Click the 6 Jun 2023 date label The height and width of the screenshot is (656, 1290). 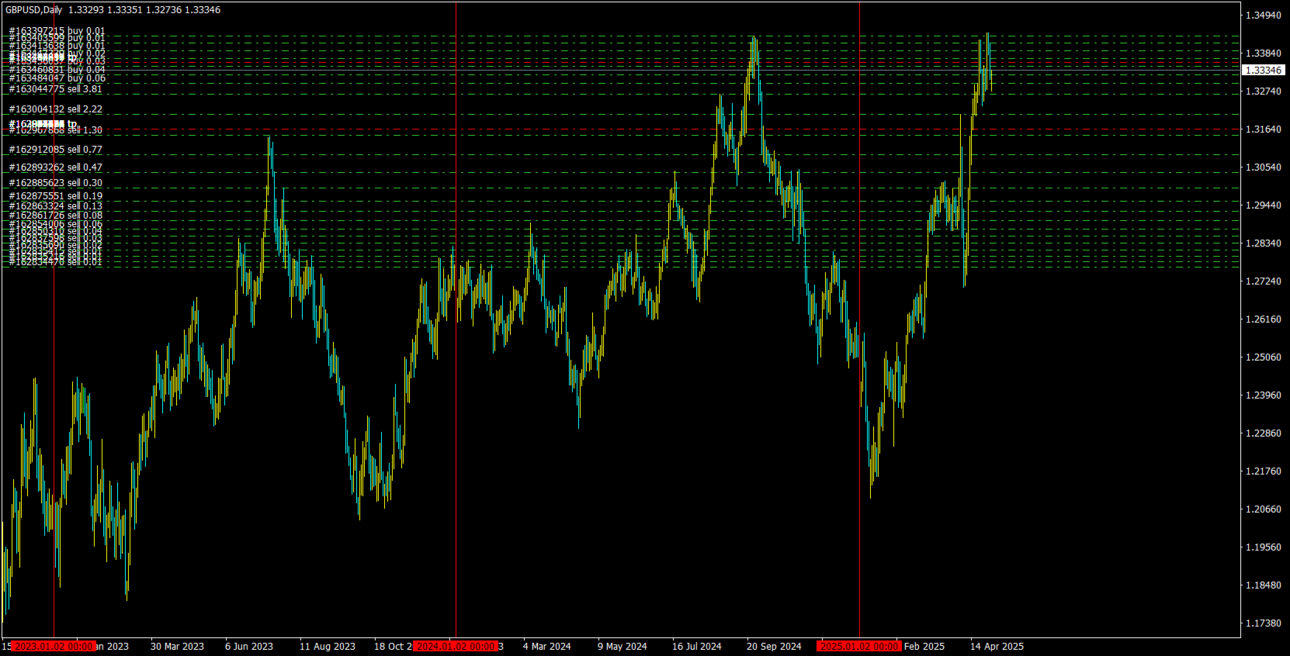249,647
